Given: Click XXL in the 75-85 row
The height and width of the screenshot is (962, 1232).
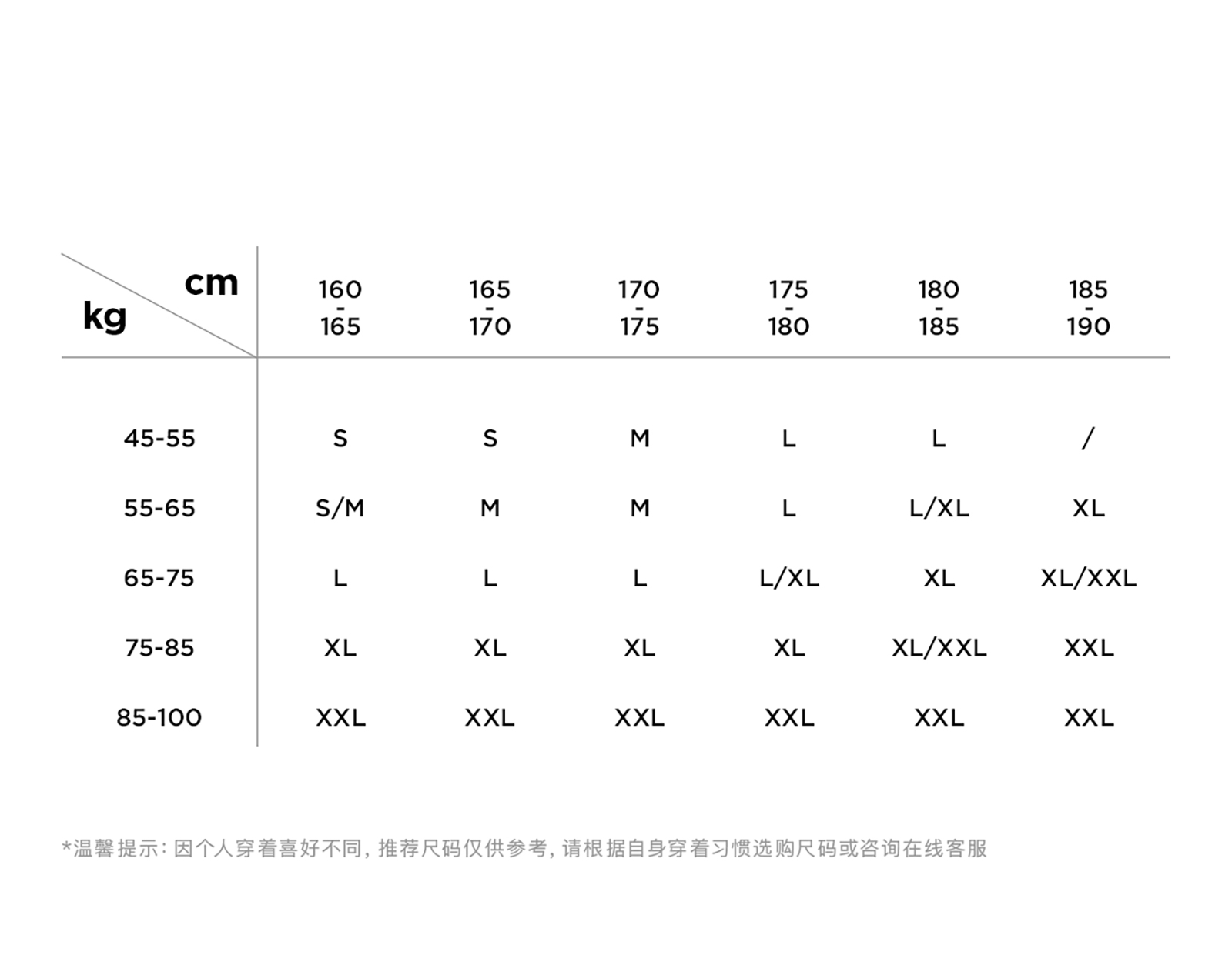Looking at the screenshot, I should 1088,648.
